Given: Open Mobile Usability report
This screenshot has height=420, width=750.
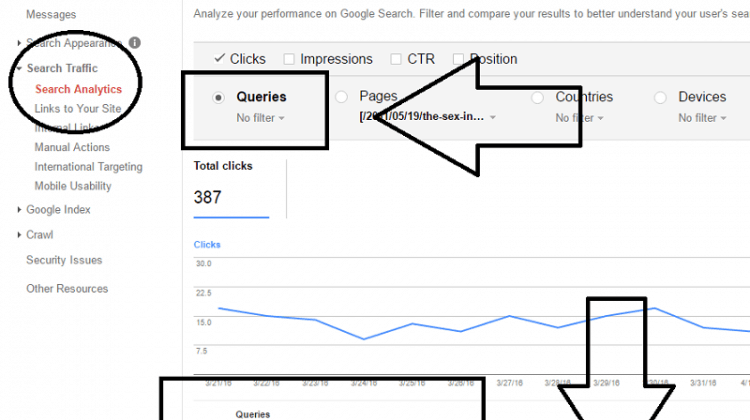Looking at the screenshot, I should pos(73,186).
